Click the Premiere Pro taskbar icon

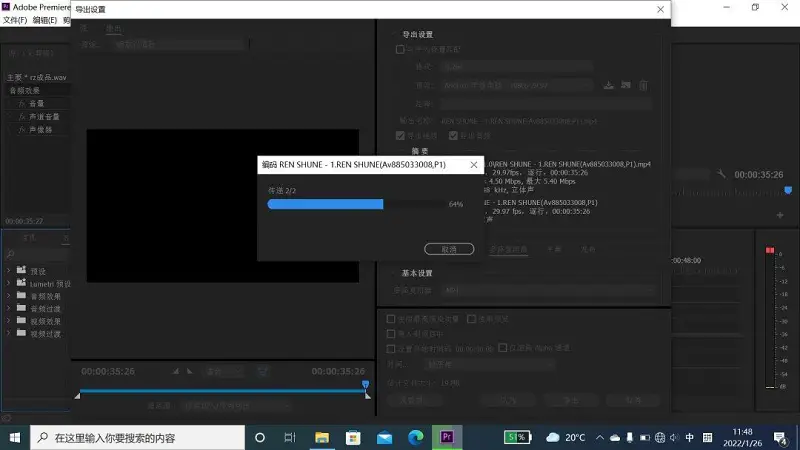[x=447, y=438]
